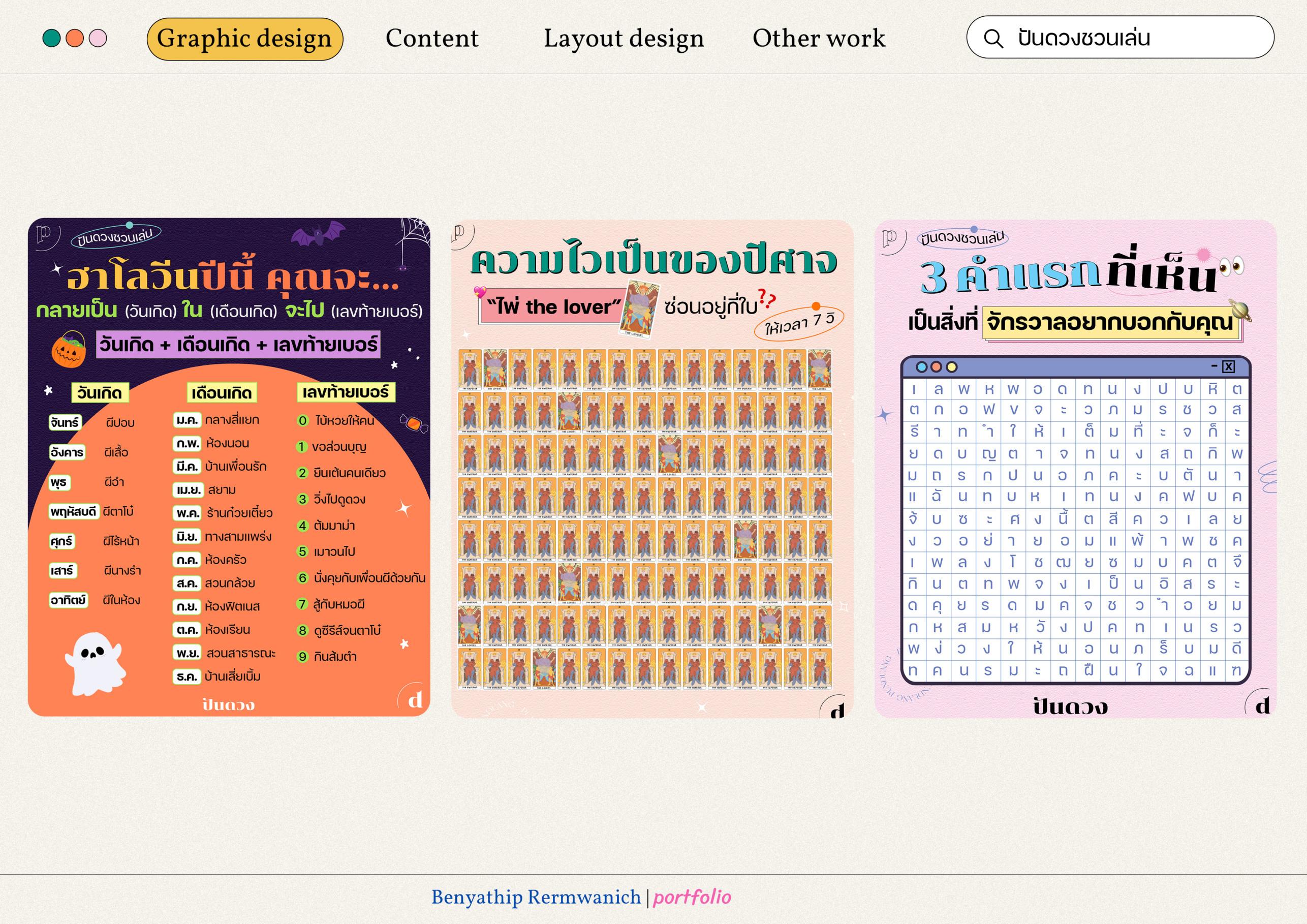The width and height of the screenshot is (1307, 924).
Task: Click the purple bat icon
Action: click(x=318, y=234)
